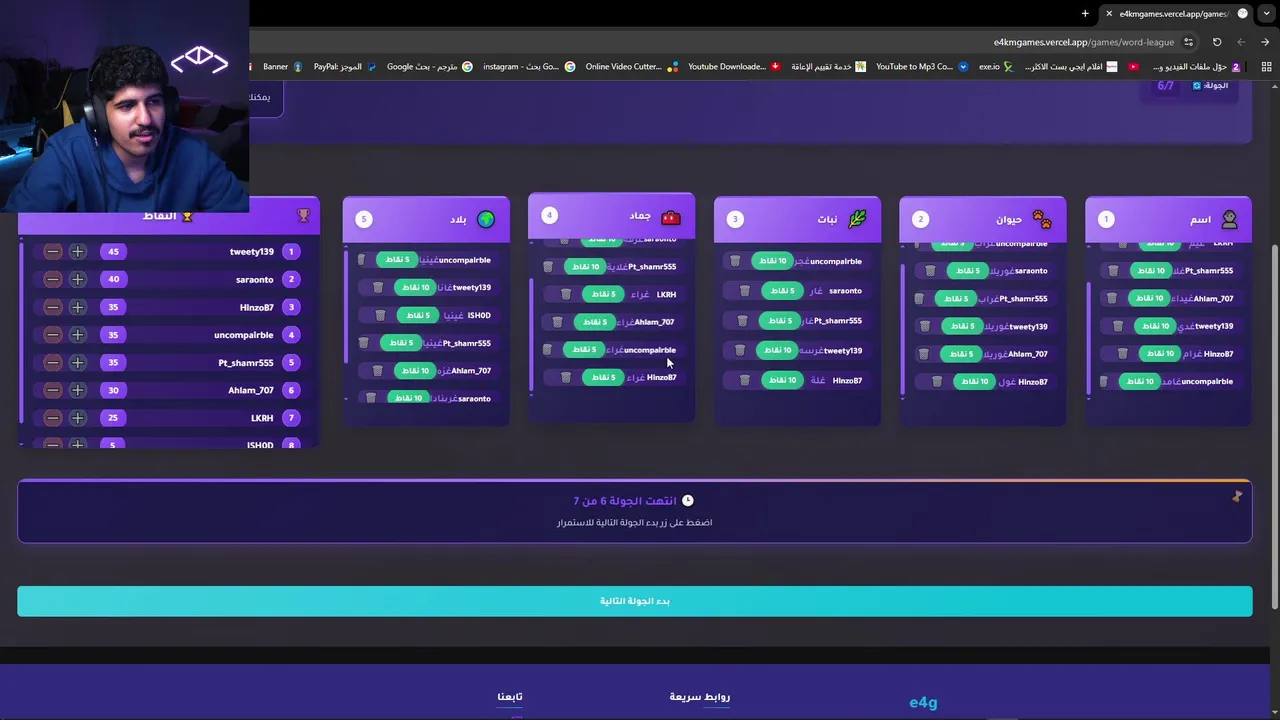Screen dimensions: 1280x720
Task: Subtract points from uncompairble in the leaderboard
Action: click(52, 335)
